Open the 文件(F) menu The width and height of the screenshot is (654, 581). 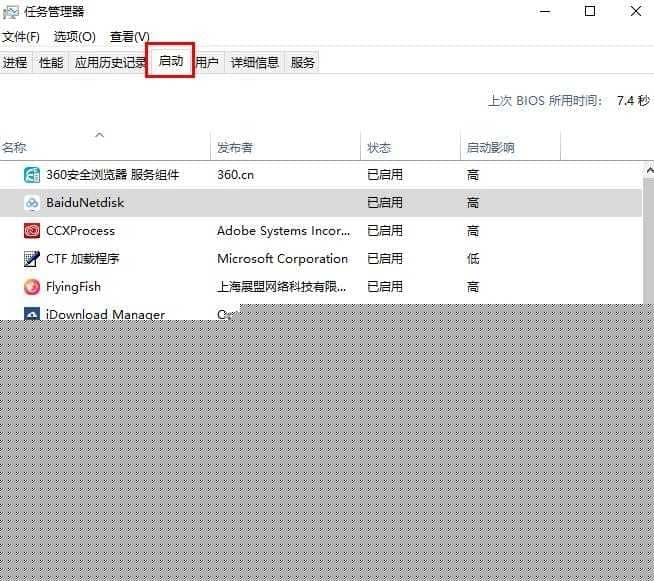pos(21,37)
